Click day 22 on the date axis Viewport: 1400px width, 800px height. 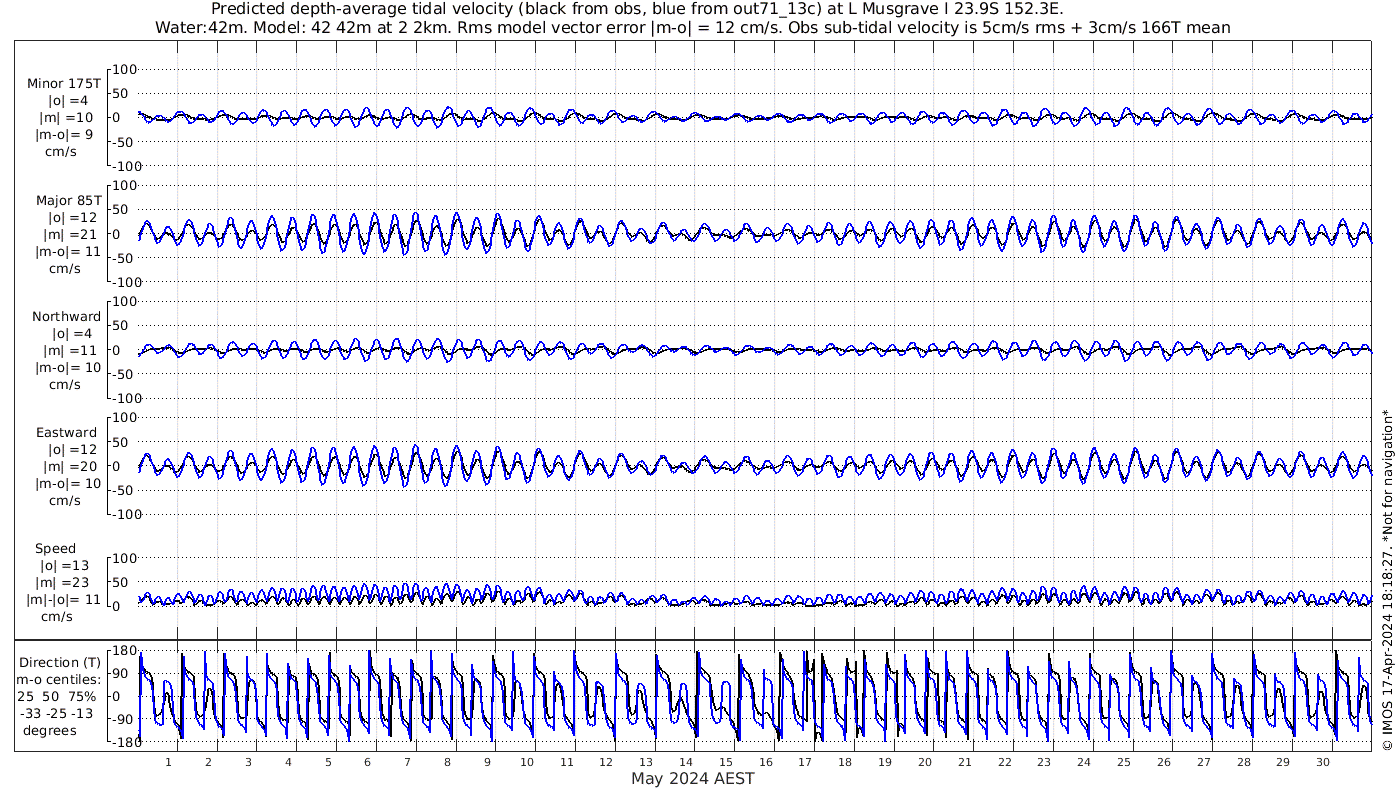coord(1004,762)
